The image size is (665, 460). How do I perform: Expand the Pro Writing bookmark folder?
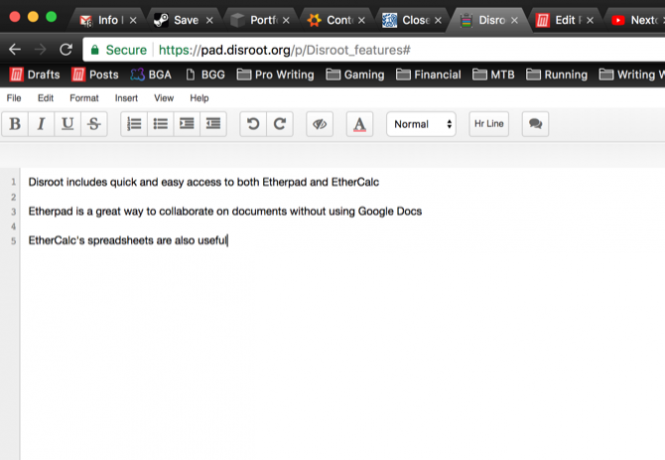click(x=275, y=75)
